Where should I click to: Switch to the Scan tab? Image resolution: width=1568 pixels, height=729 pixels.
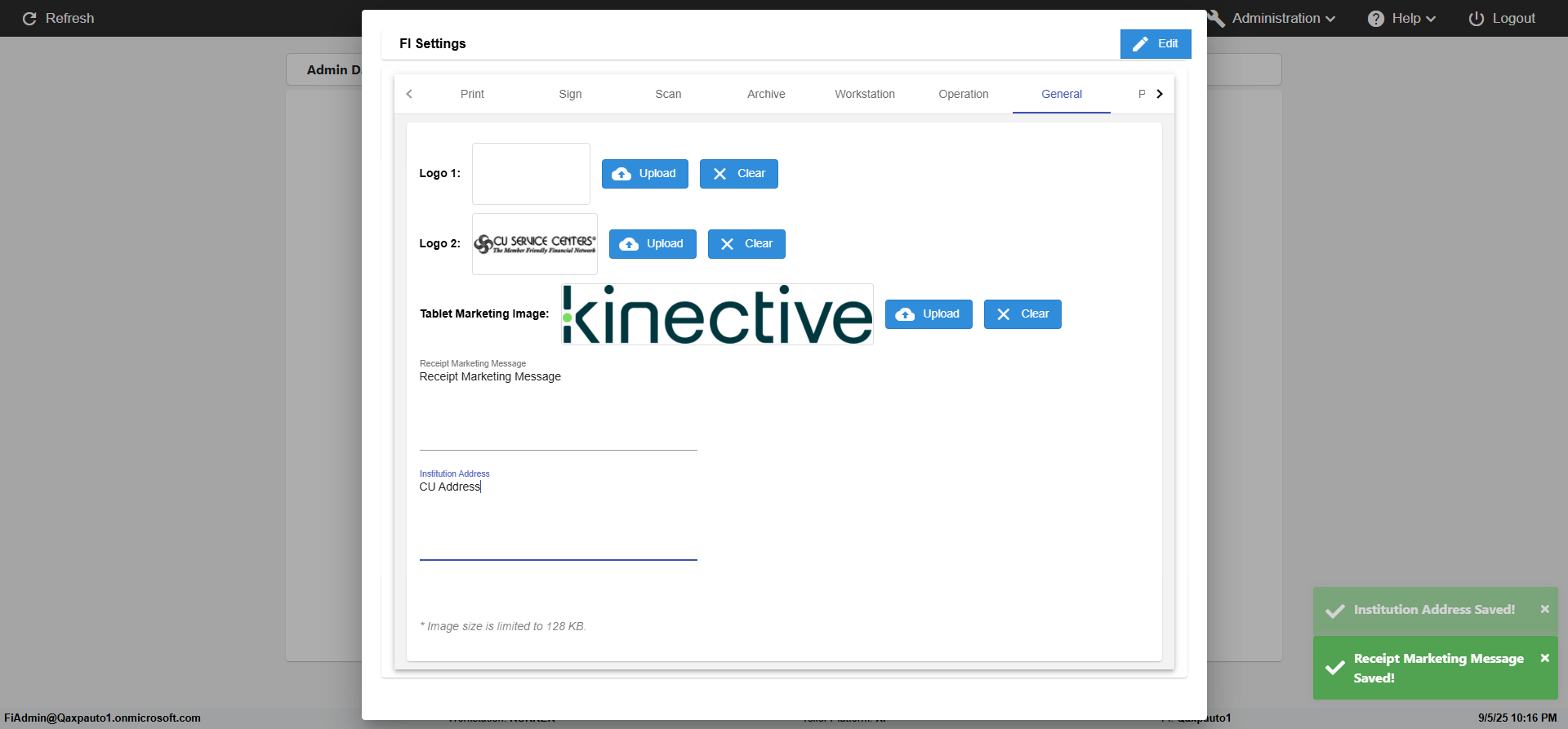(x=668, y=94)
